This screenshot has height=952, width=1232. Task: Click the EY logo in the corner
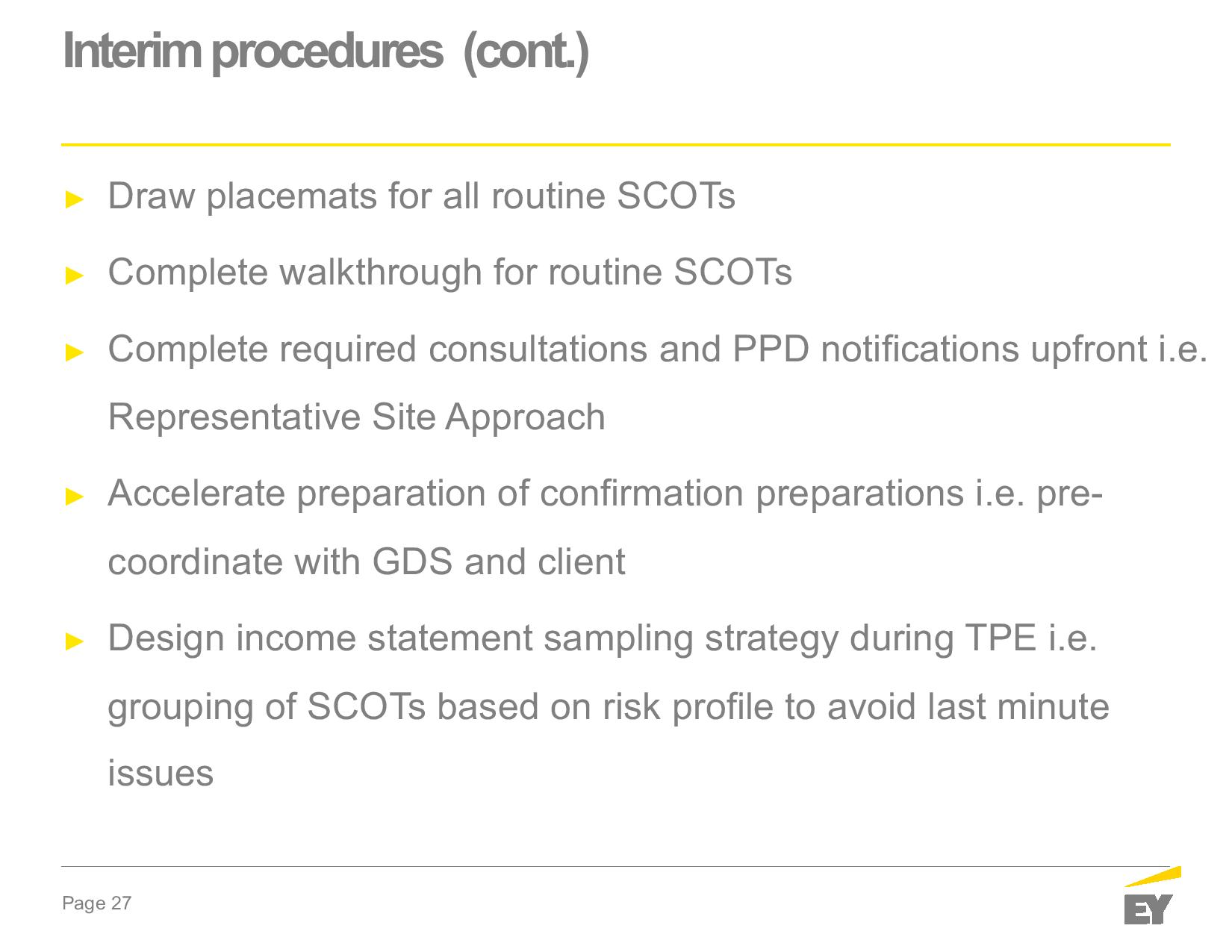(x=1152, y=895)
